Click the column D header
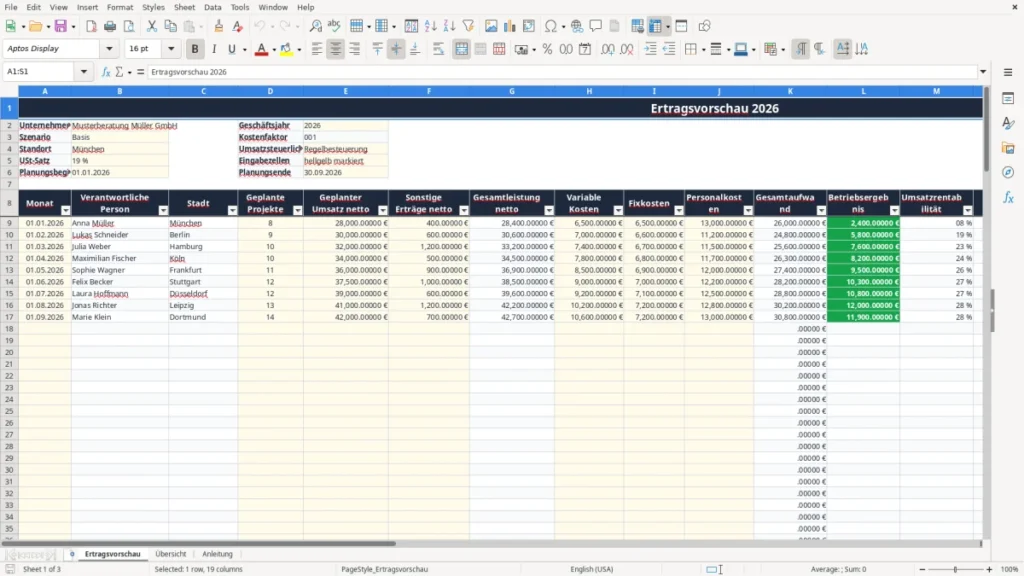 point(270,91)
